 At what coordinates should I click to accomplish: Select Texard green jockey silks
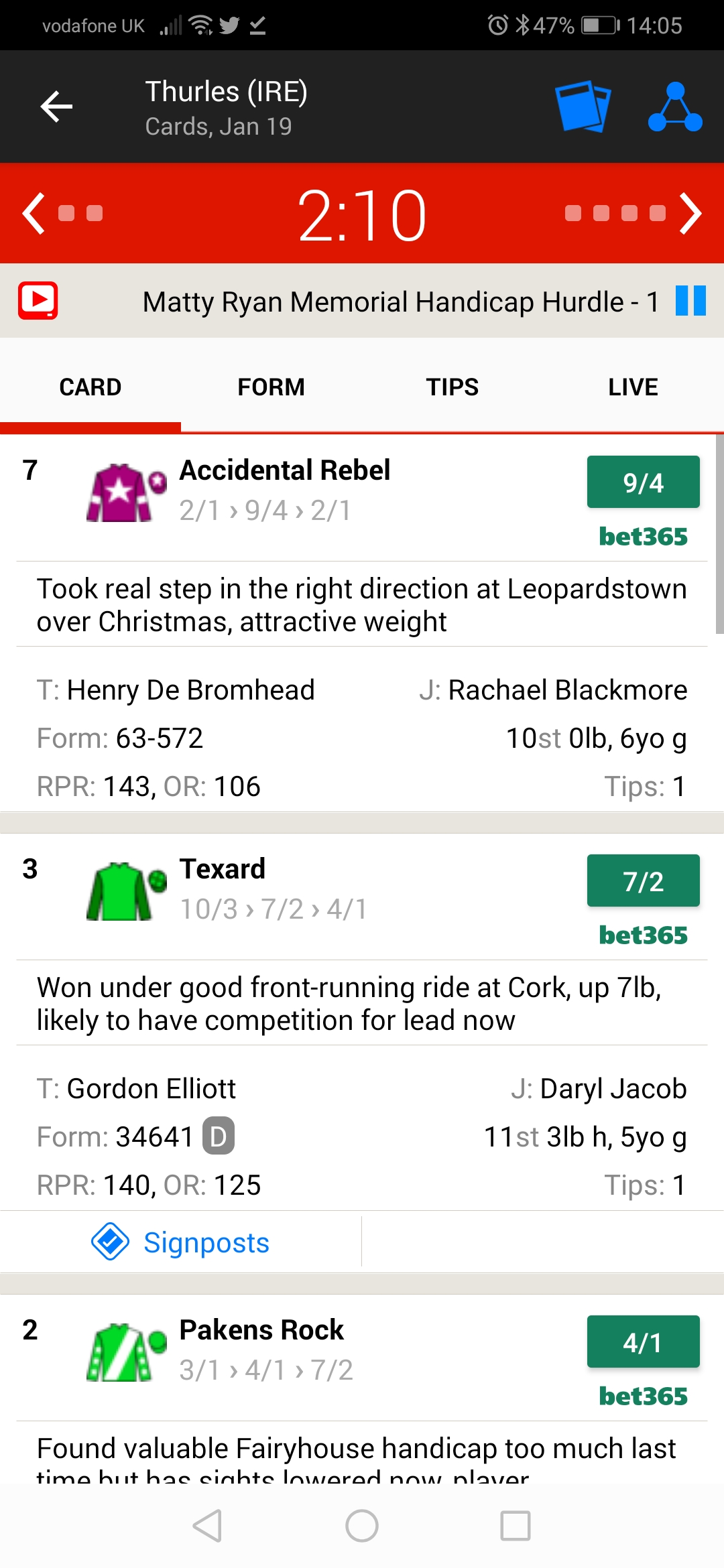click(126, 891)
